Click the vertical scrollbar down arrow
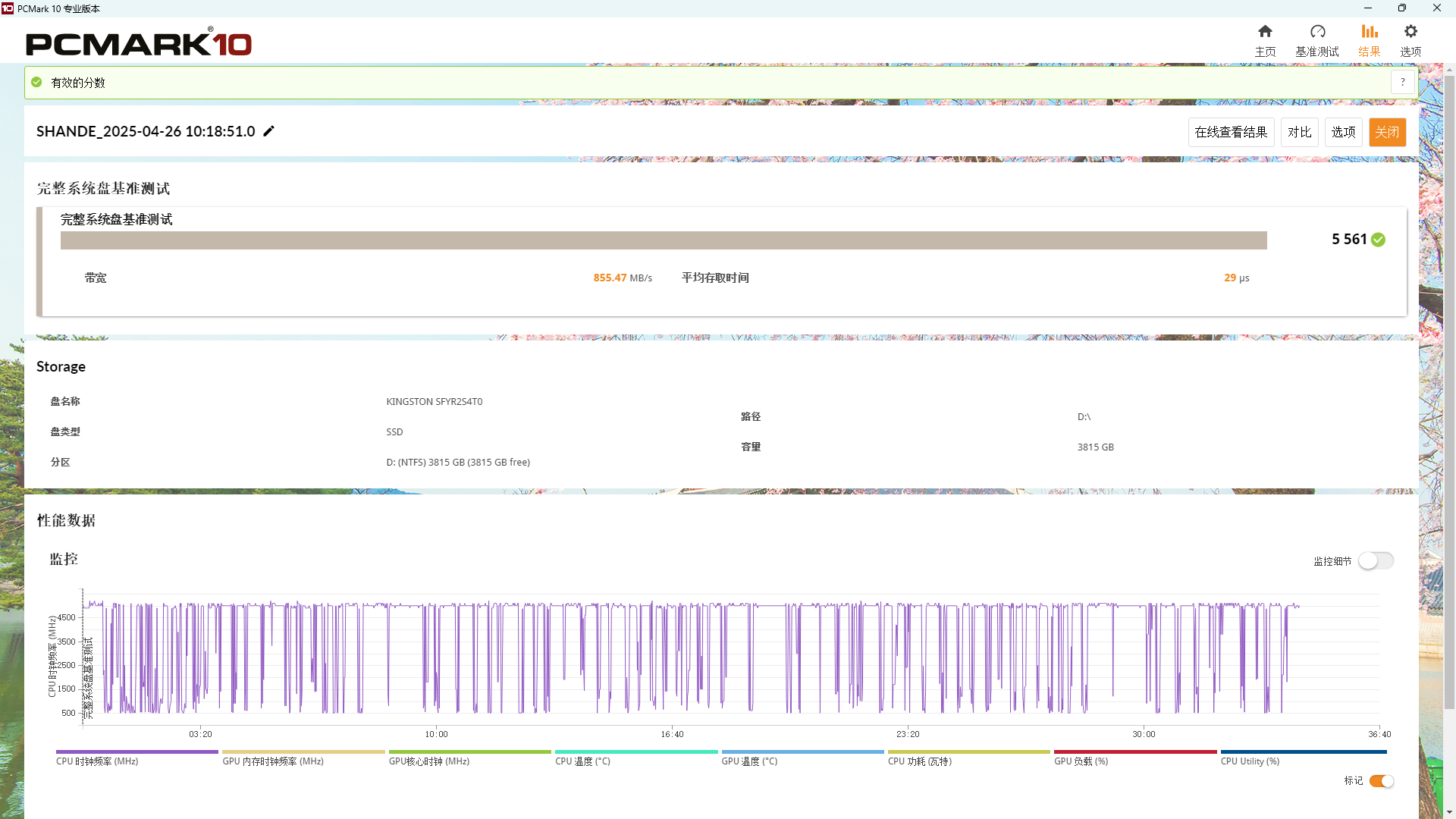 coord(1449,812)
